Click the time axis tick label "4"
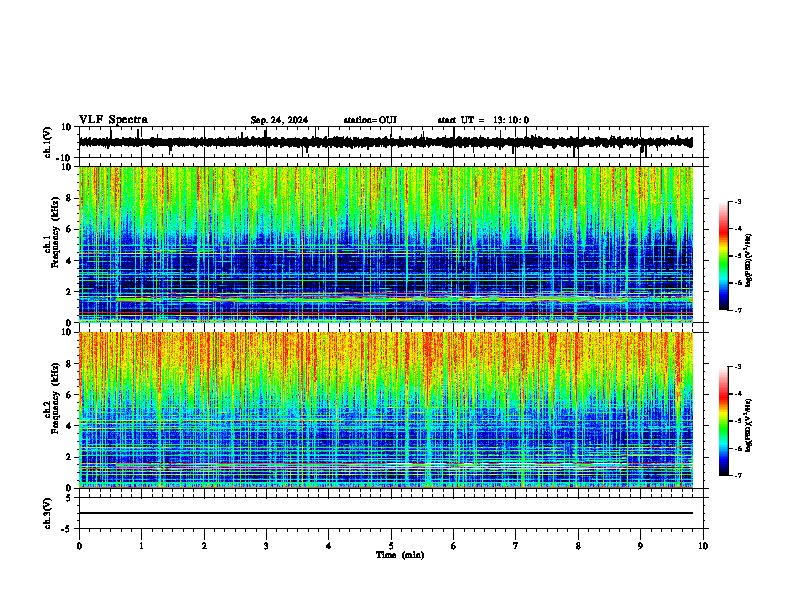 329,546
